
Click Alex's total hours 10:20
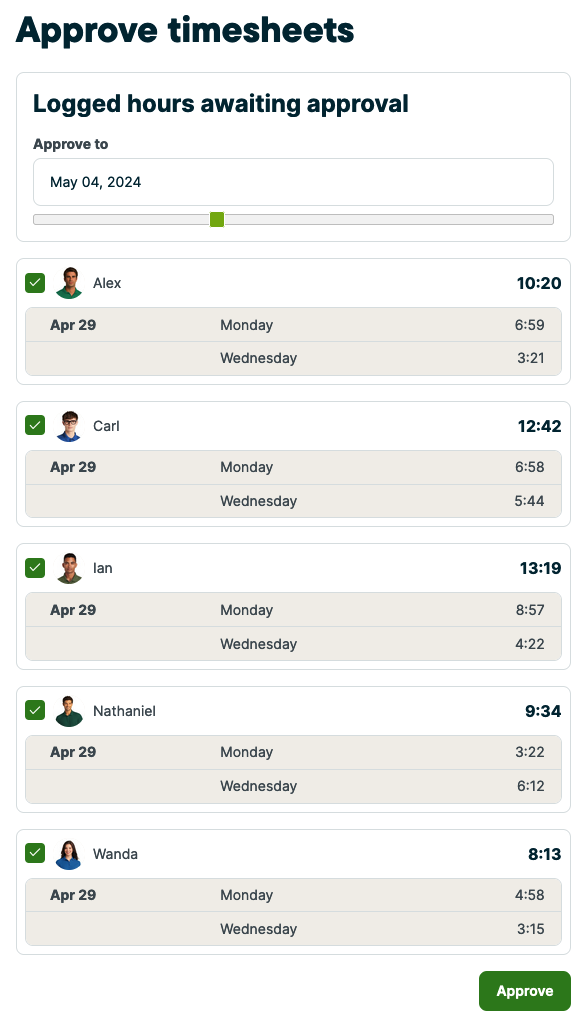click(x=539, y=283)
